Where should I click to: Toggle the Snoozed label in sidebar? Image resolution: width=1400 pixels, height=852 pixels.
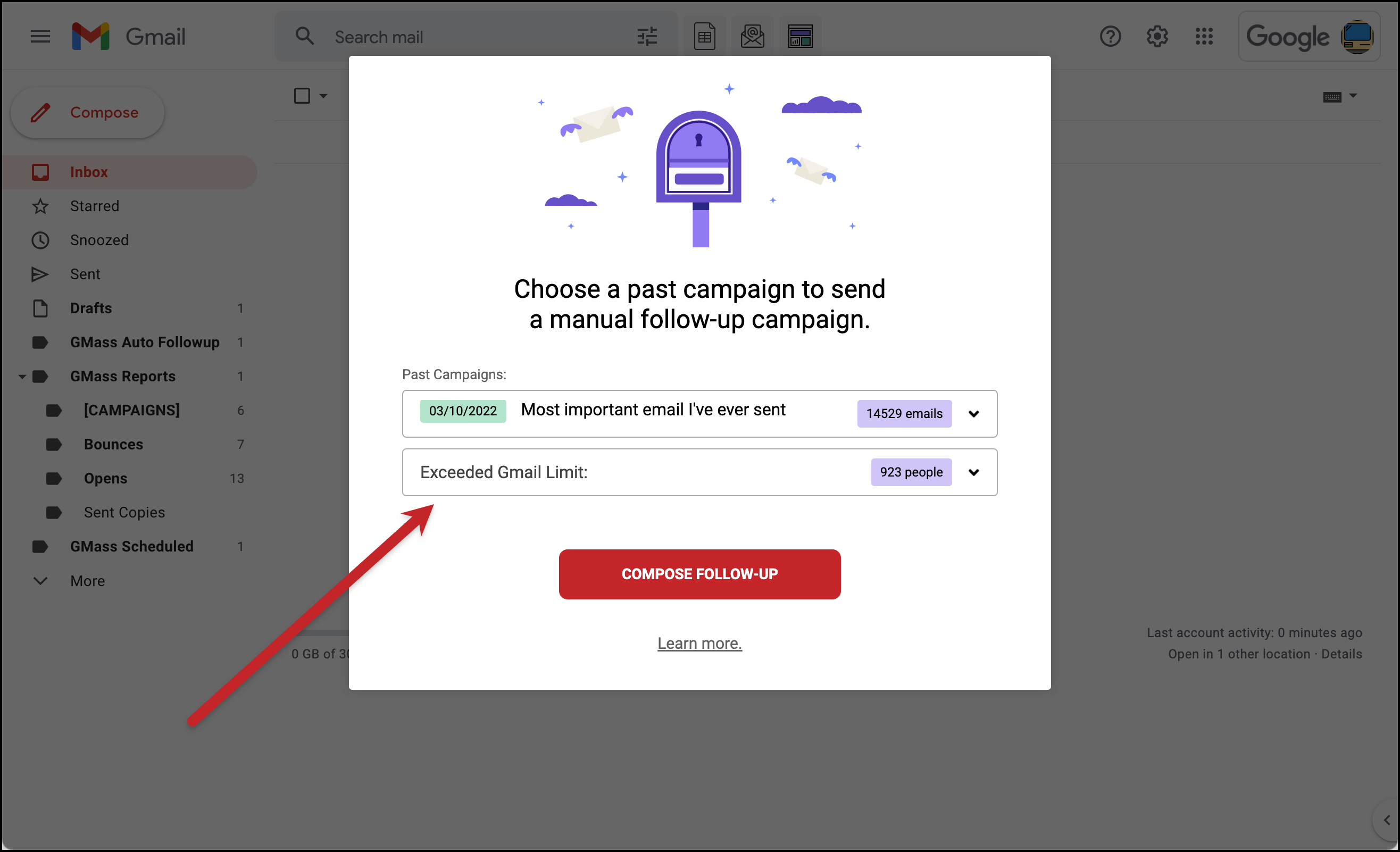click(99, 240)
